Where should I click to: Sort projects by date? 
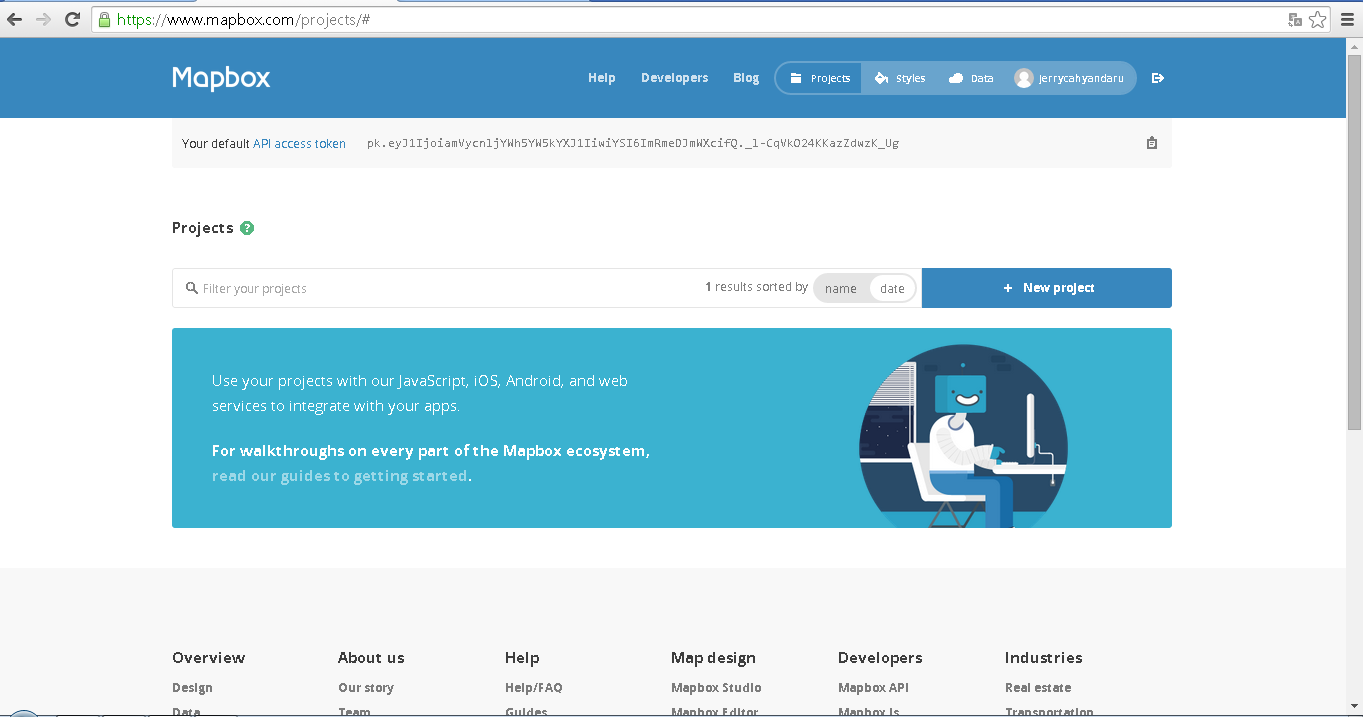pos(892,288)
